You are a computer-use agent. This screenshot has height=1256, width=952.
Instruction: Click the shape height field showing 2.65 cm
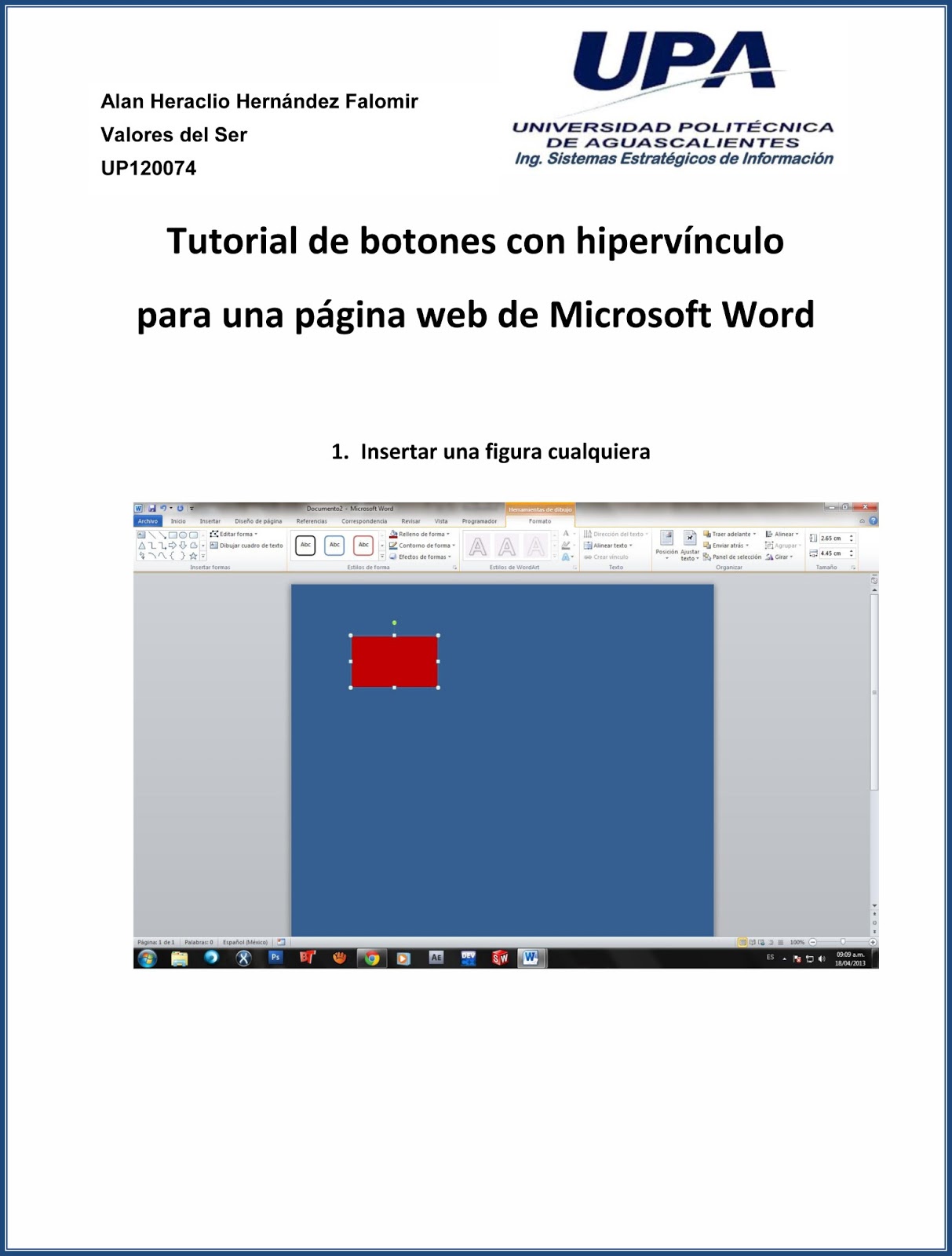(833, 539)
